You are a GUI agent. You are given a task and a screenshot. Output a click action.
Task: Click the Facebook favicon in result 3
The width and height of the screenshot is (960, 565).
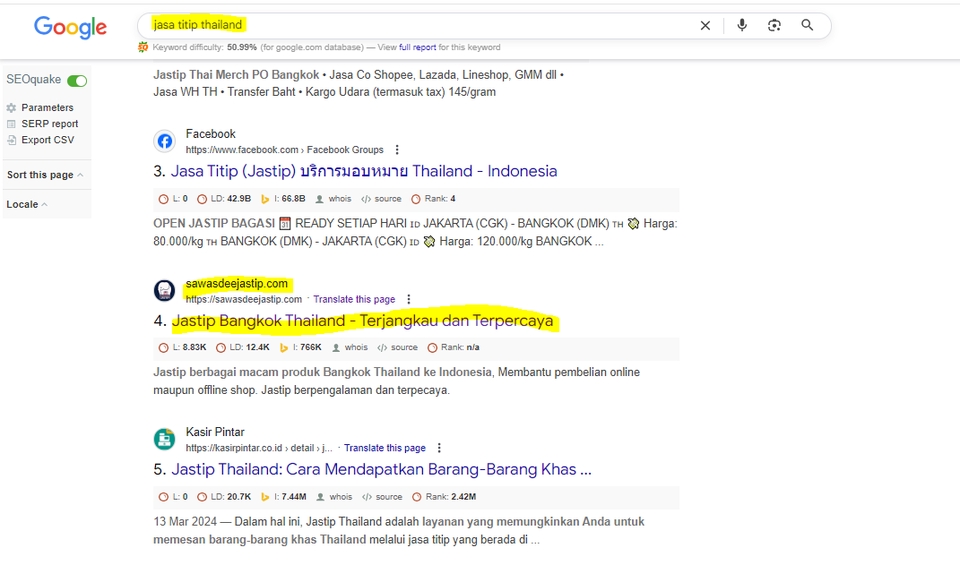click(164, 141)
